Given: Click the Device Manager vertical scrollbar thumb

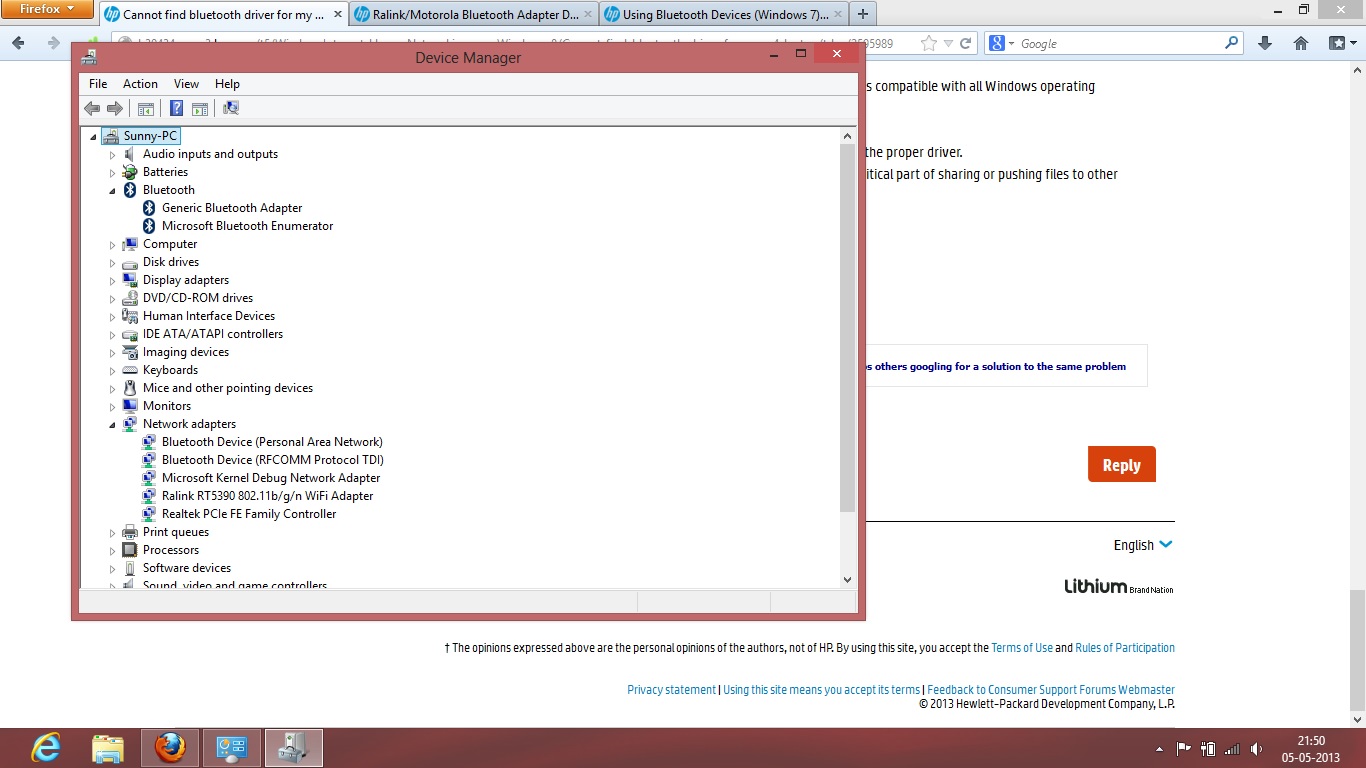Looking at the screenshot, I should coord(847,328).
